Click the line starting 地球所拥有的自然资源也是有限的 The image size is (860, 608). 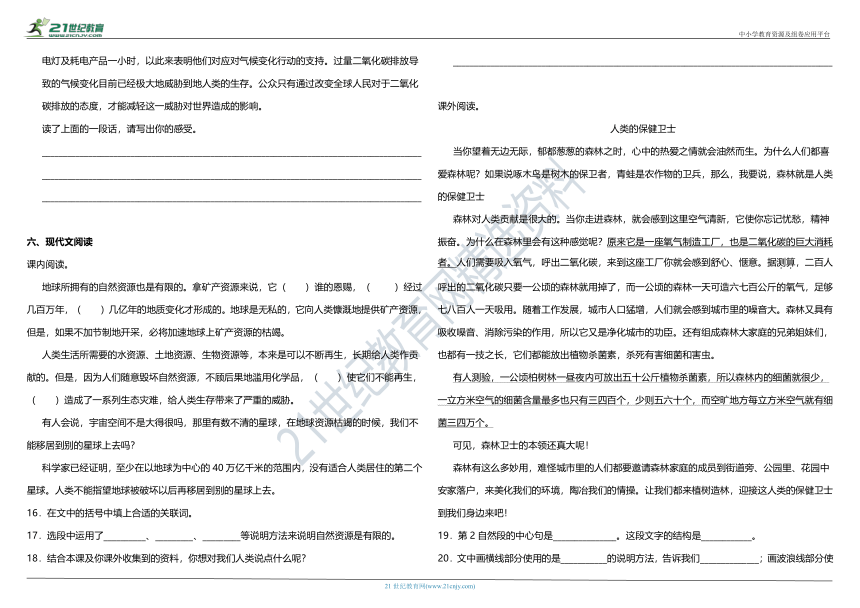[231, 287]
